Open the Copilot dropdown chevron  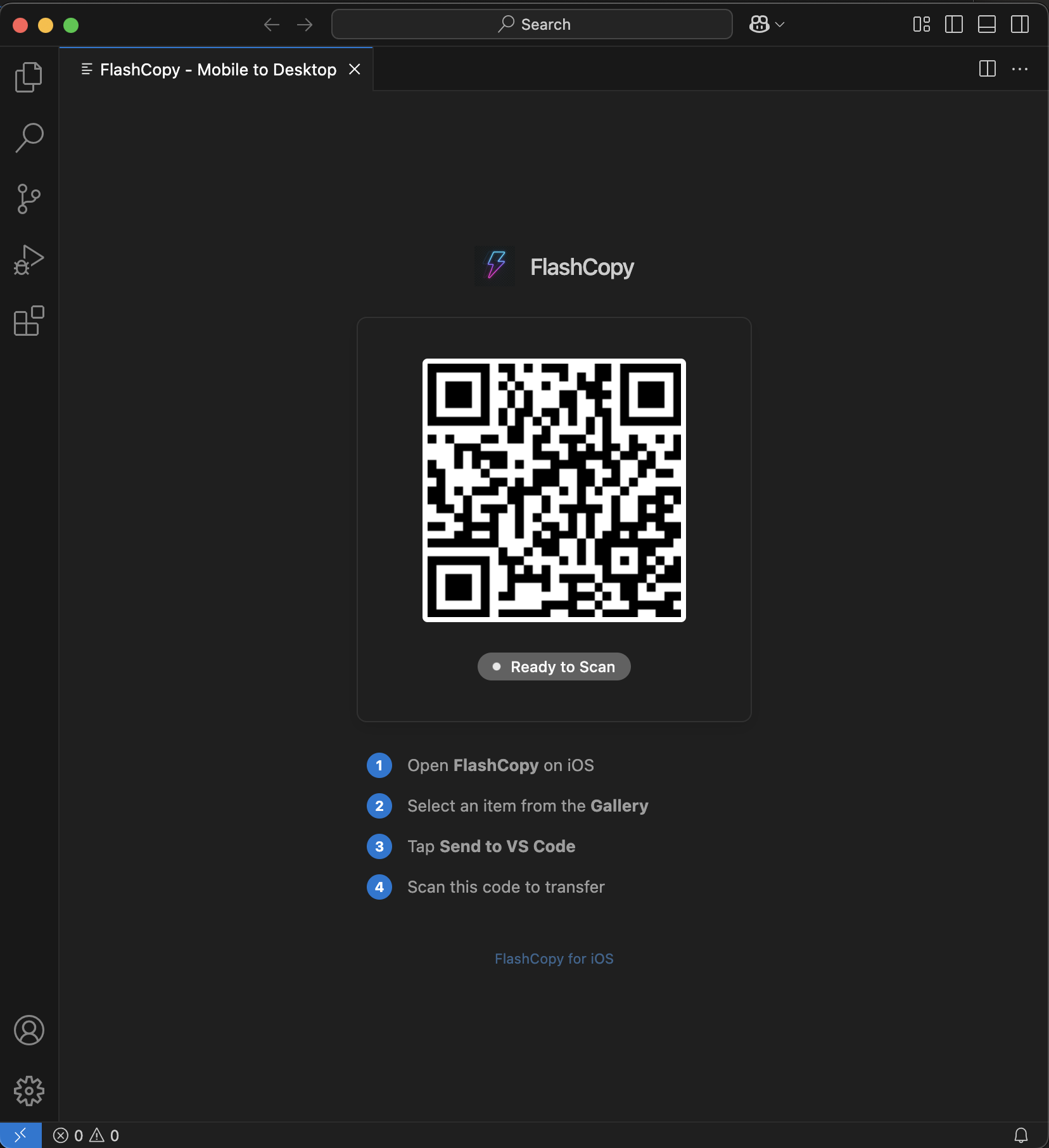[779, 24]
